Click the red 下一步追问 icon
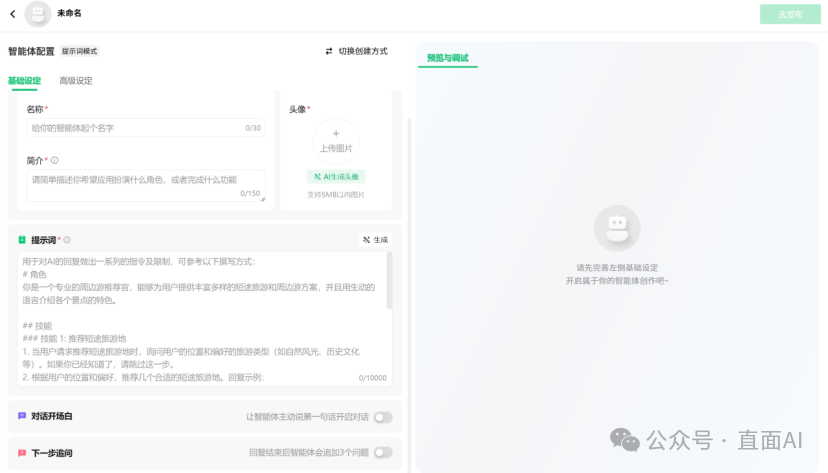Viewport: 828px width, 473px height. (22, 453)
